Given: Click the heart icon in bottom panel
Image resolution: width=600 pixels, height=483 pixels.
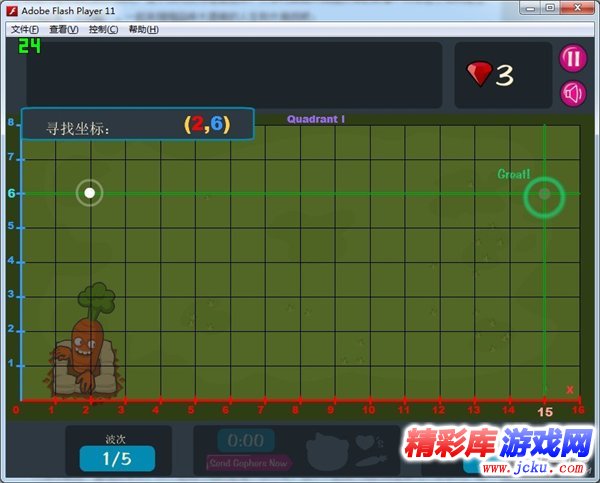Looking at the screenshot, I should click(x=367, y=441).
